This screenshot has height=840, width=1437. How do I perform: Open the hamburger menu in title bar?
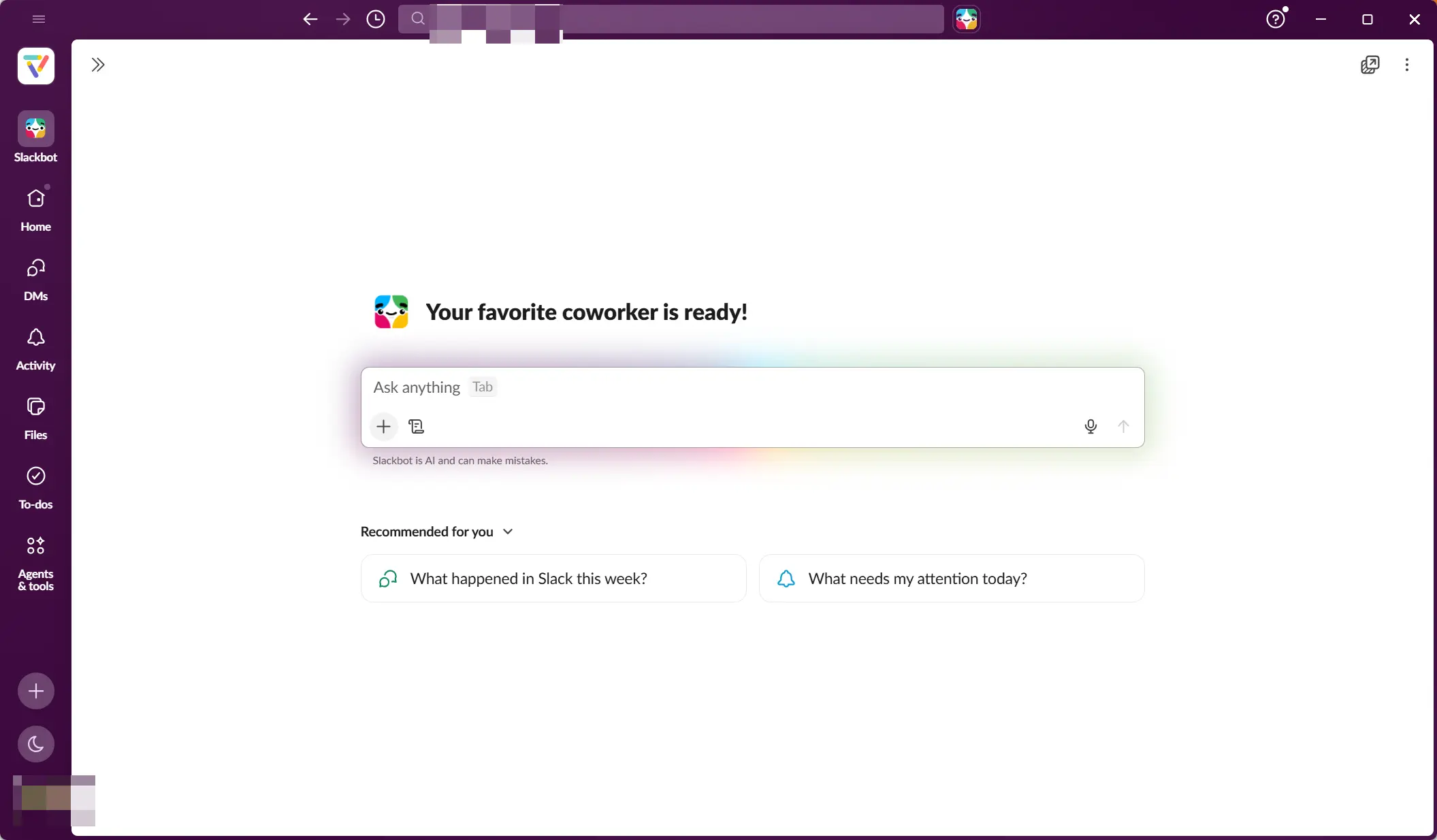point(39,19)
